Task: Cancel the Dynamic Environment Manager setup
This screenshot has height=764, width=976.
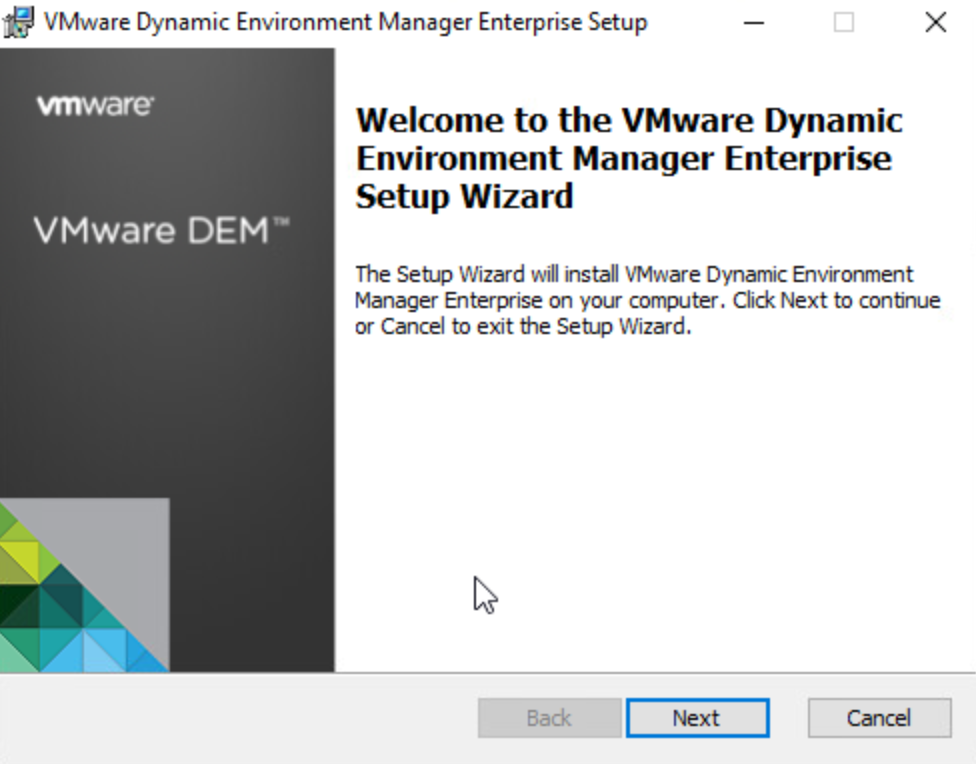Action: (879, 718)
